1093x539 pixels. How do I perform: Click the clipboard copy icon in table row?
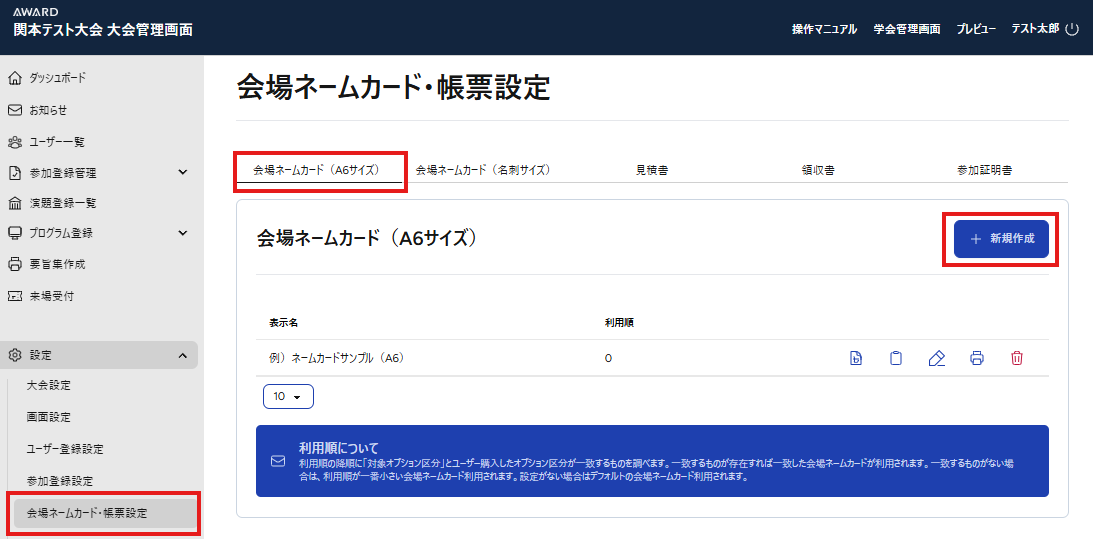[896, 358]
